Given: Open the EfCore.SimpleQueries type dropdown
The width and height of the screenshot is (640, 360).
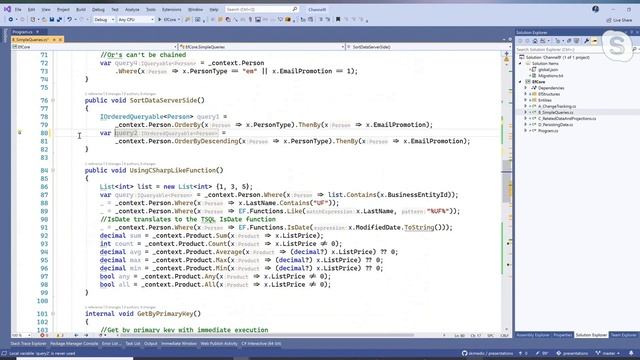Looking at the screenshot, I should click(262, 47).
